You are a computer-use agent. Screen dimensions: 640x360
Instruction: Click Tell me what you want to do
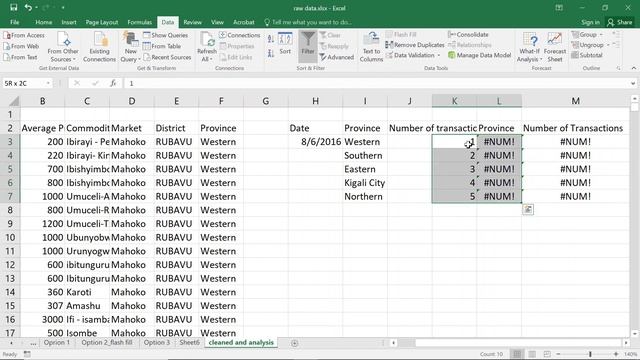pyautogui.click(x=308, y=22)
